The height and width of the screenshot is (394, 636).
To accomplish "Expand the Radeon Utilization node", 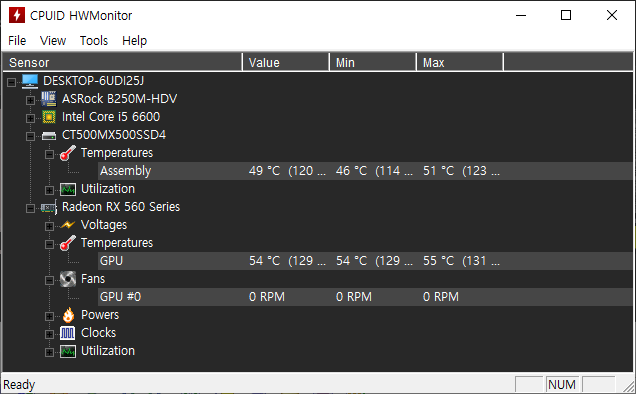I will (x=49, y=352).
